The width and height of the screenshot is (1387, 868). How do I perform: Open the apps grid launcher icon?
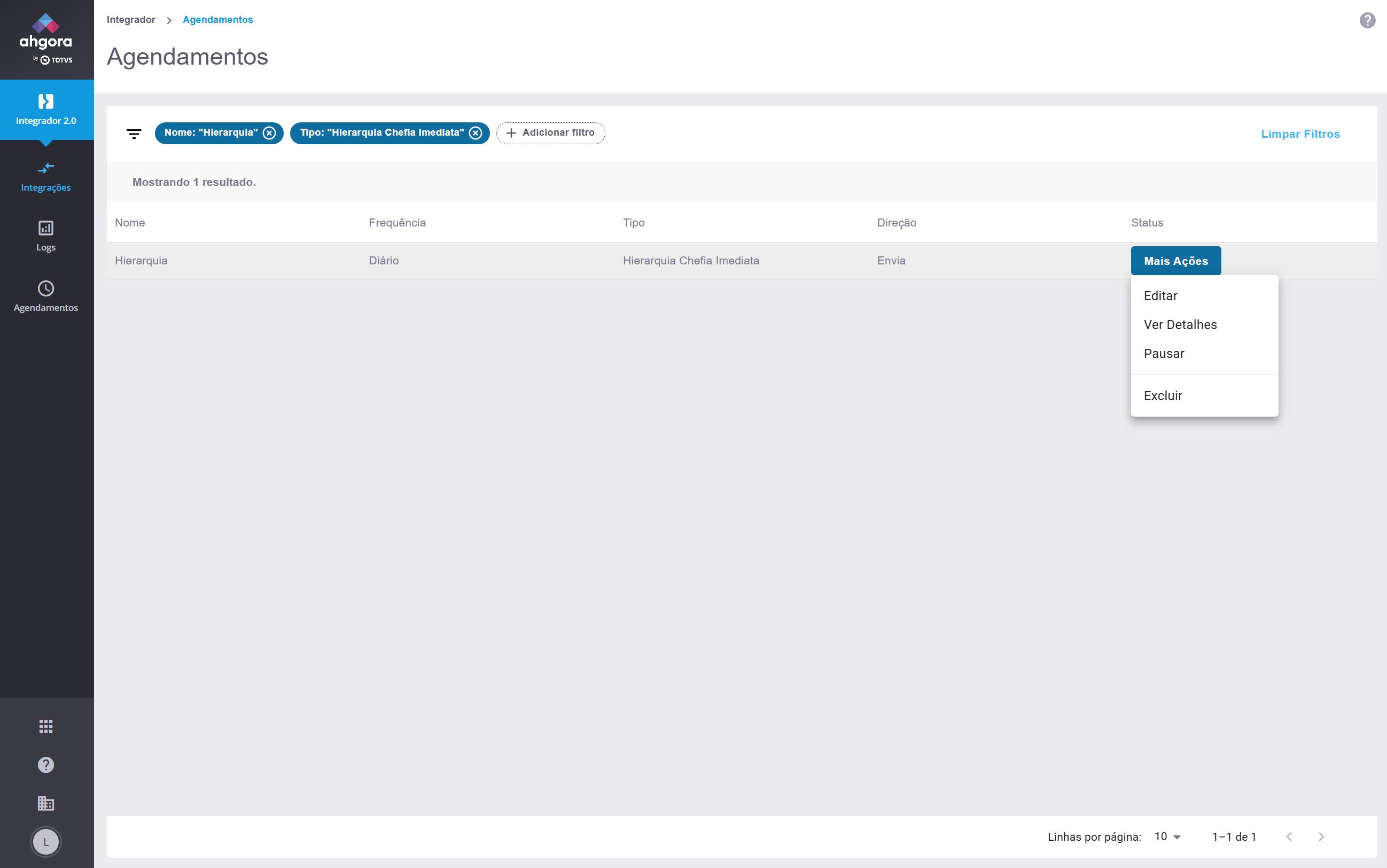(x=46, y=726)
